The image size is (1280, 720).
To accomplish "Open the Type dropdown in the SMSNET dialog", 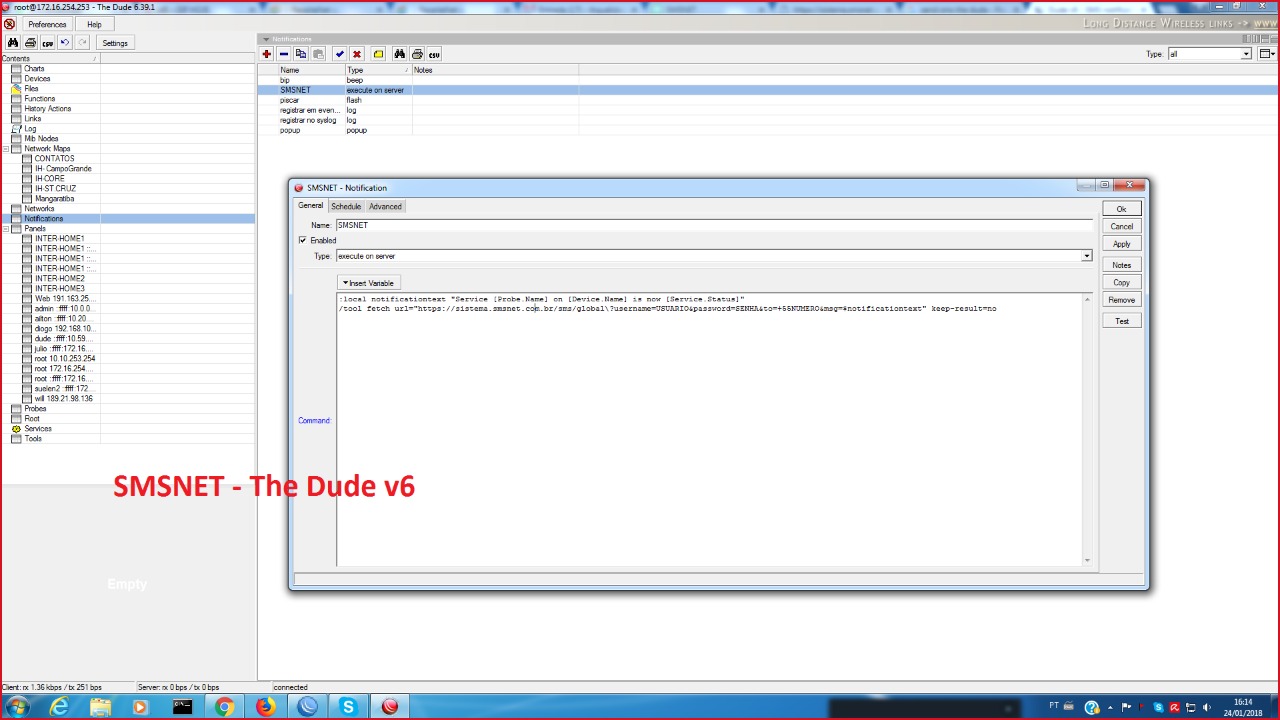I will (x=1087, y=256).
